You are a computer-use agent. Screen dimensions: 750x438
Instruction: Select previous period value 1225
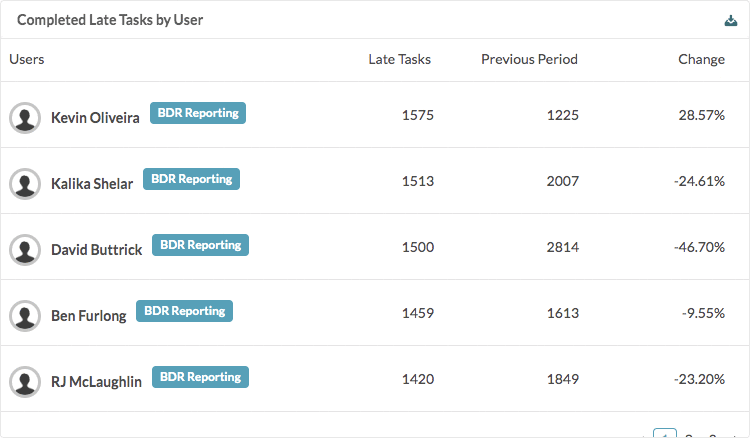(x=562, y=115)
